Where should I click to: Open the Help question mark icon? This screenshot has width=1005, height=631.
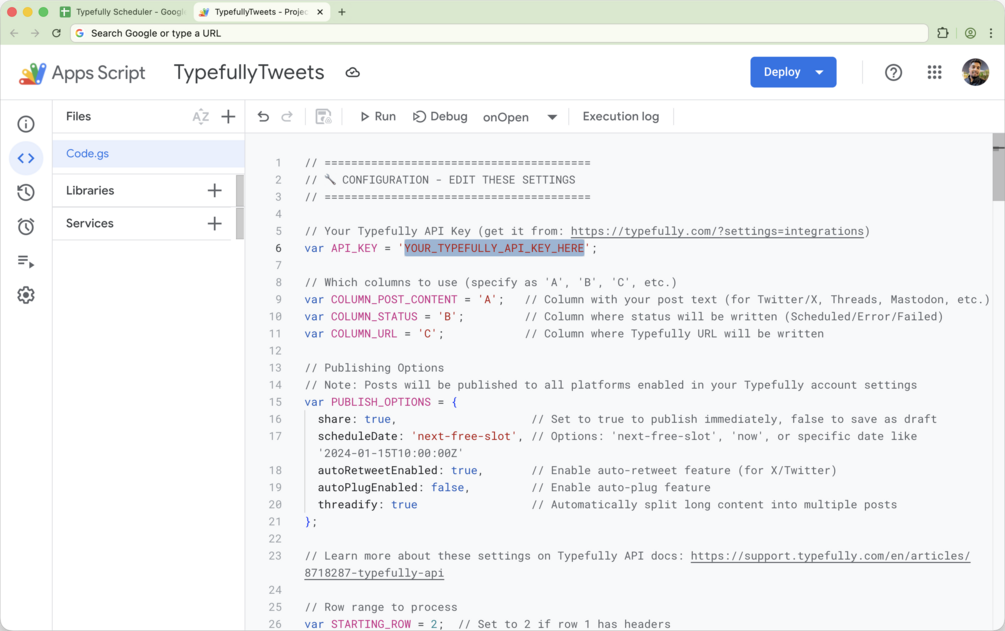pyautogui.click(x=893, y=72)
